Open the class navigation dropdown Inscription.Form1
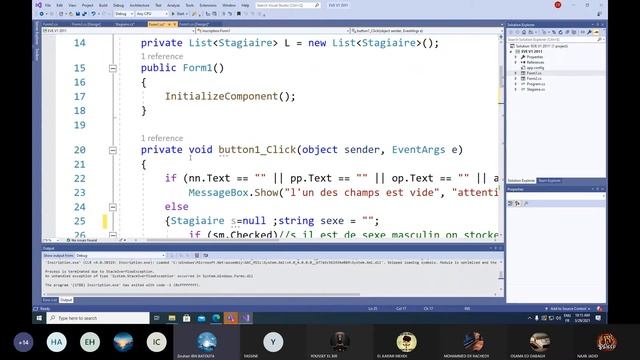This screenshot has width=640, height=360. pos(273,31)
